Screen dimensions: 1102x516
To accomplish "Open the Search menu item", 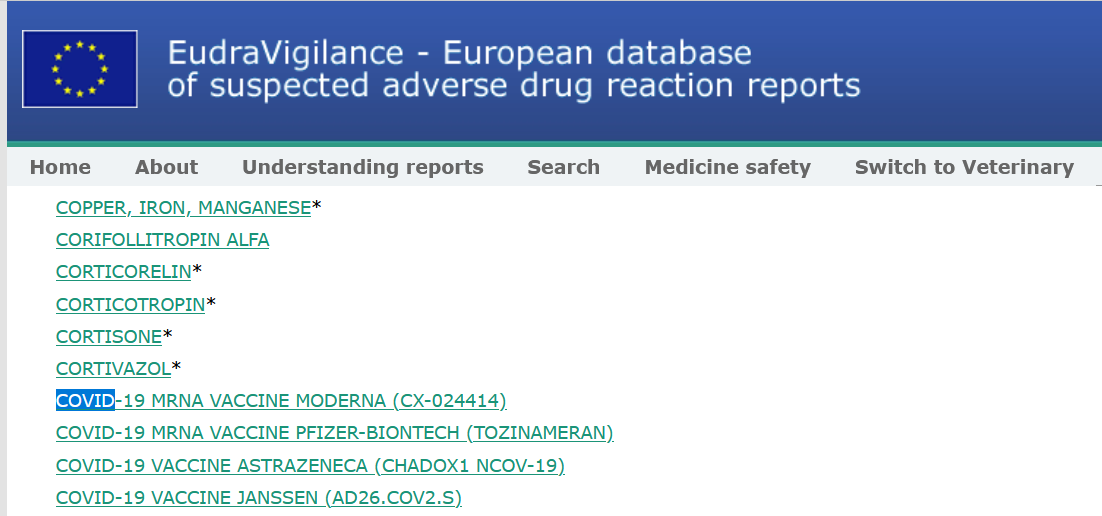I will [564, 167].
